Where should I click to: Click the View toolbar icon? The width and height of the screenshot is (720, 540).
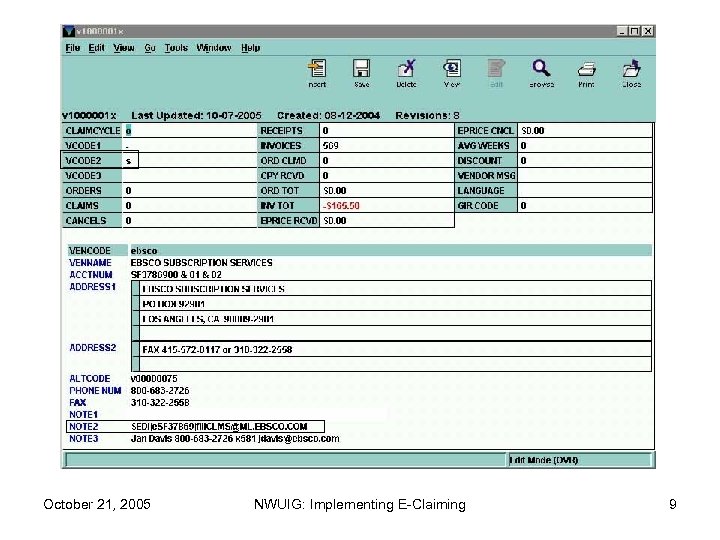452,68
